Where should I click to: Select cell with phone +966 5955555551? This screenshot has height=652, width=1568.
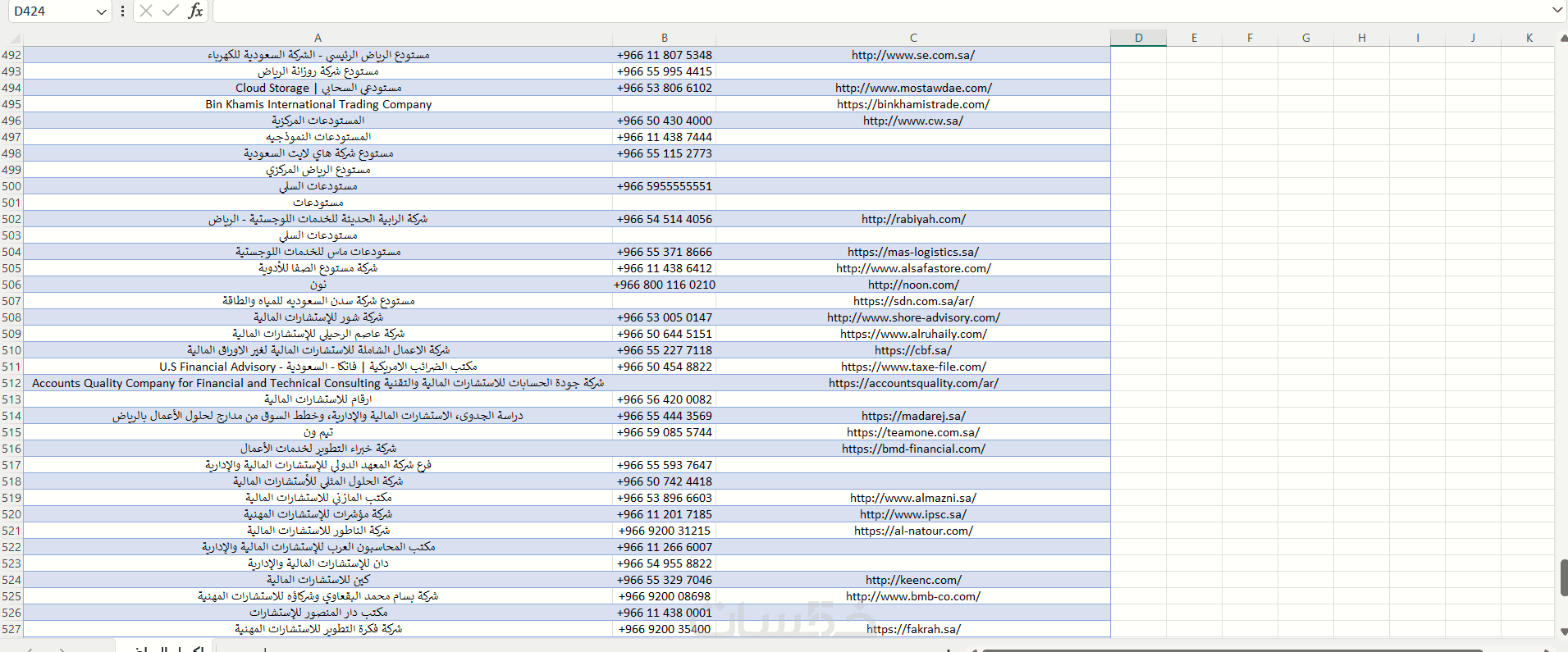tap(665, 186)
